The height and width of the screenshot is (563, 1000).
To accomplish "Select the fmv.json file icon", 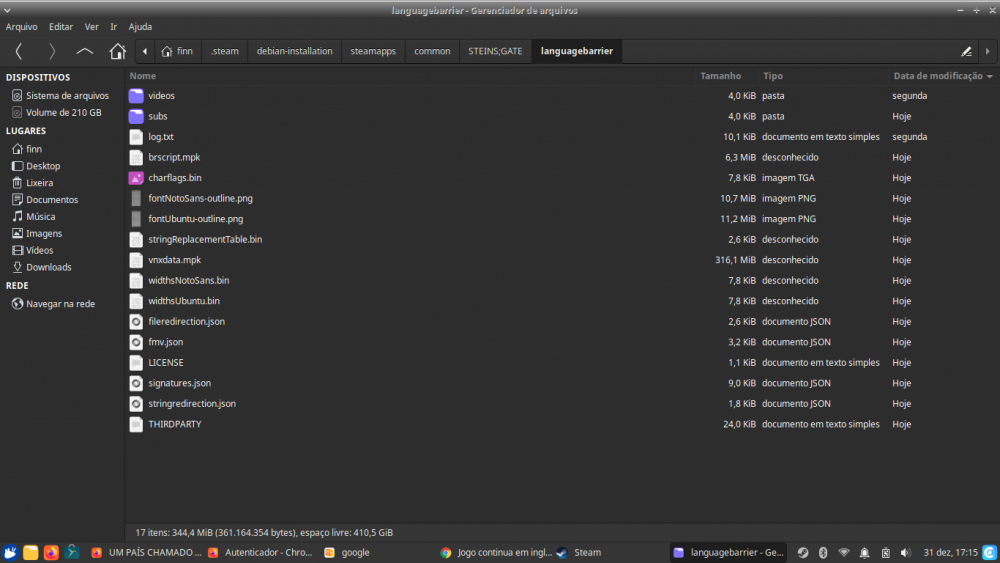I will coord(136,342).
